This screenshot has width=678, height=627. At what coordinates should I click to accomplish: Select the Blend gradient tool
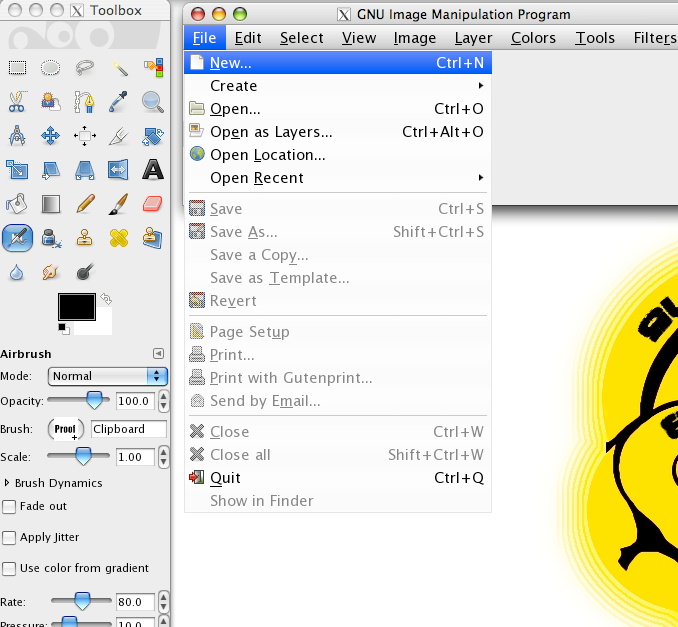tap(51, 204)
